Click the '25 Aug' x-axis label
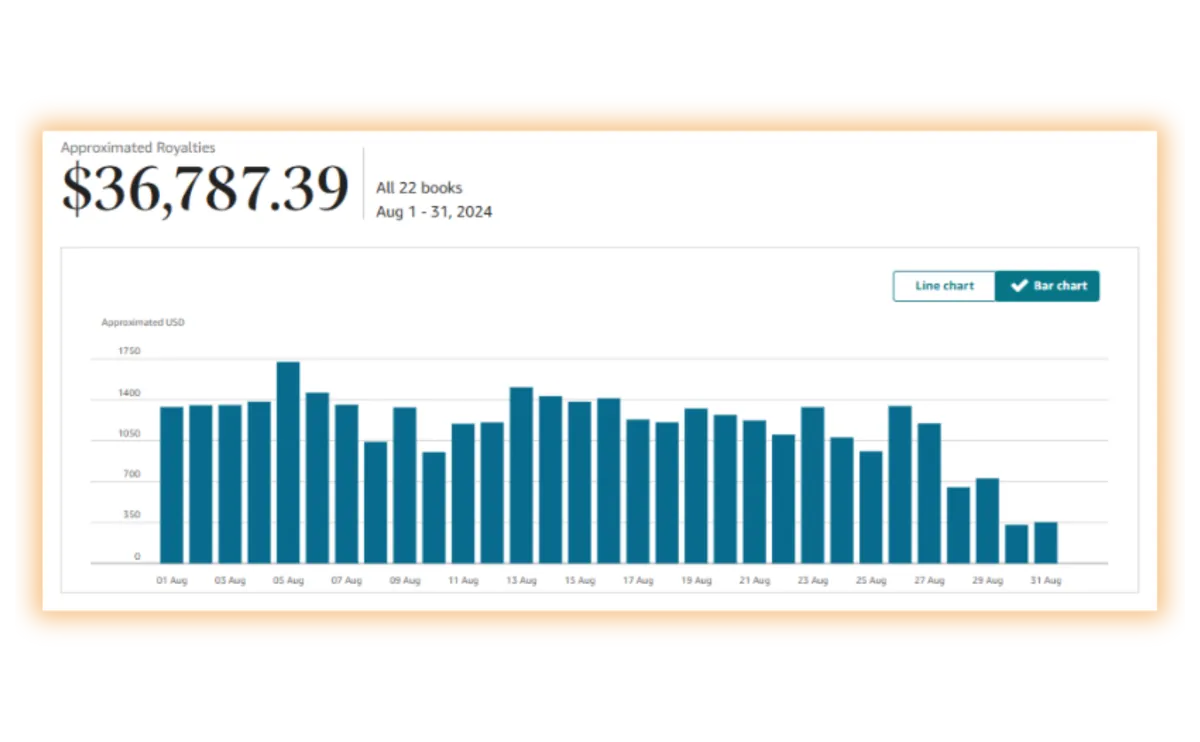This screenshot has width=1200, height=742. click(x=871, y=581)
